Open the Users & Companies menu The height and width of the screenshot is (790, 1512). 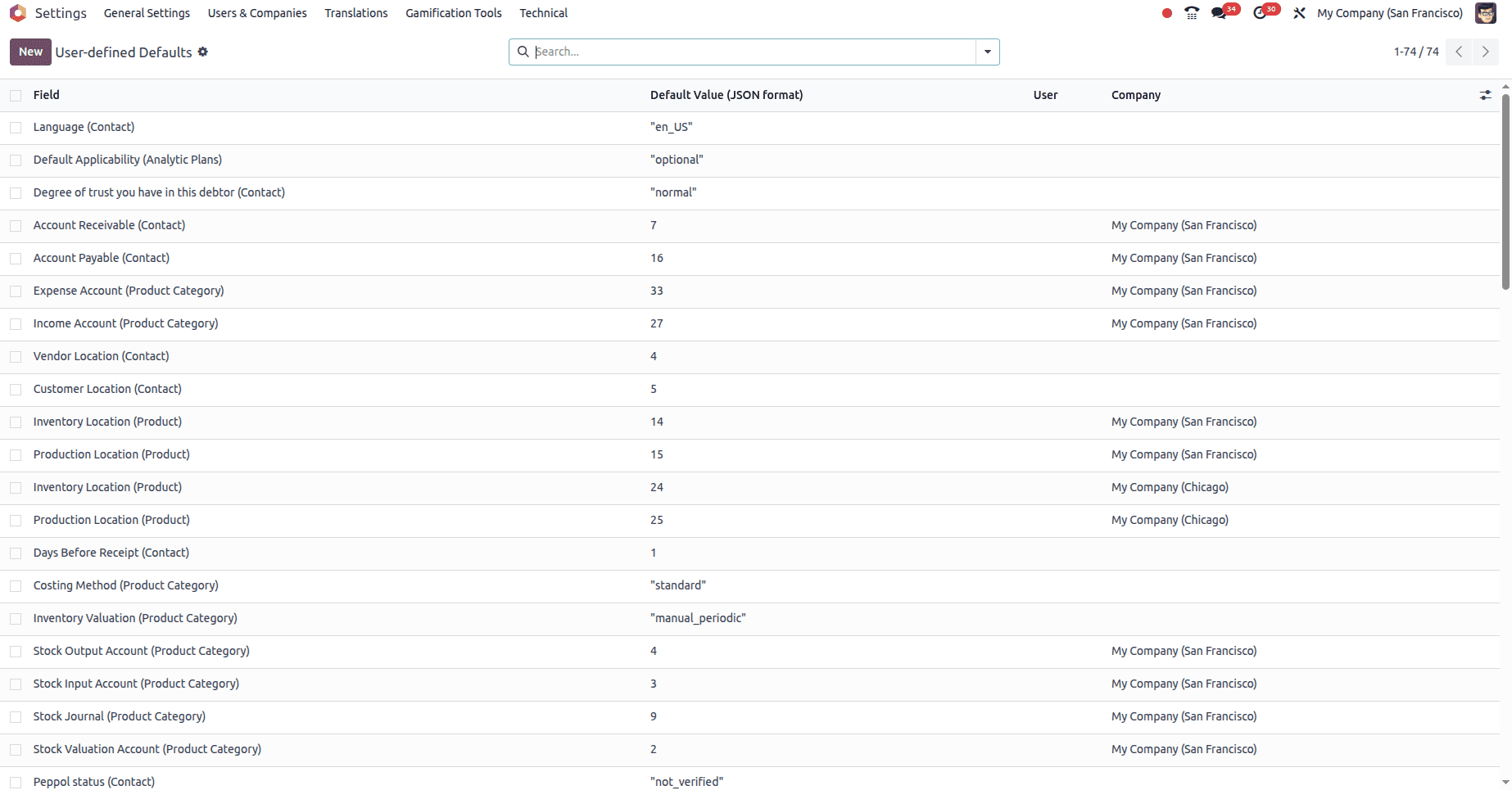pos(257,13)
